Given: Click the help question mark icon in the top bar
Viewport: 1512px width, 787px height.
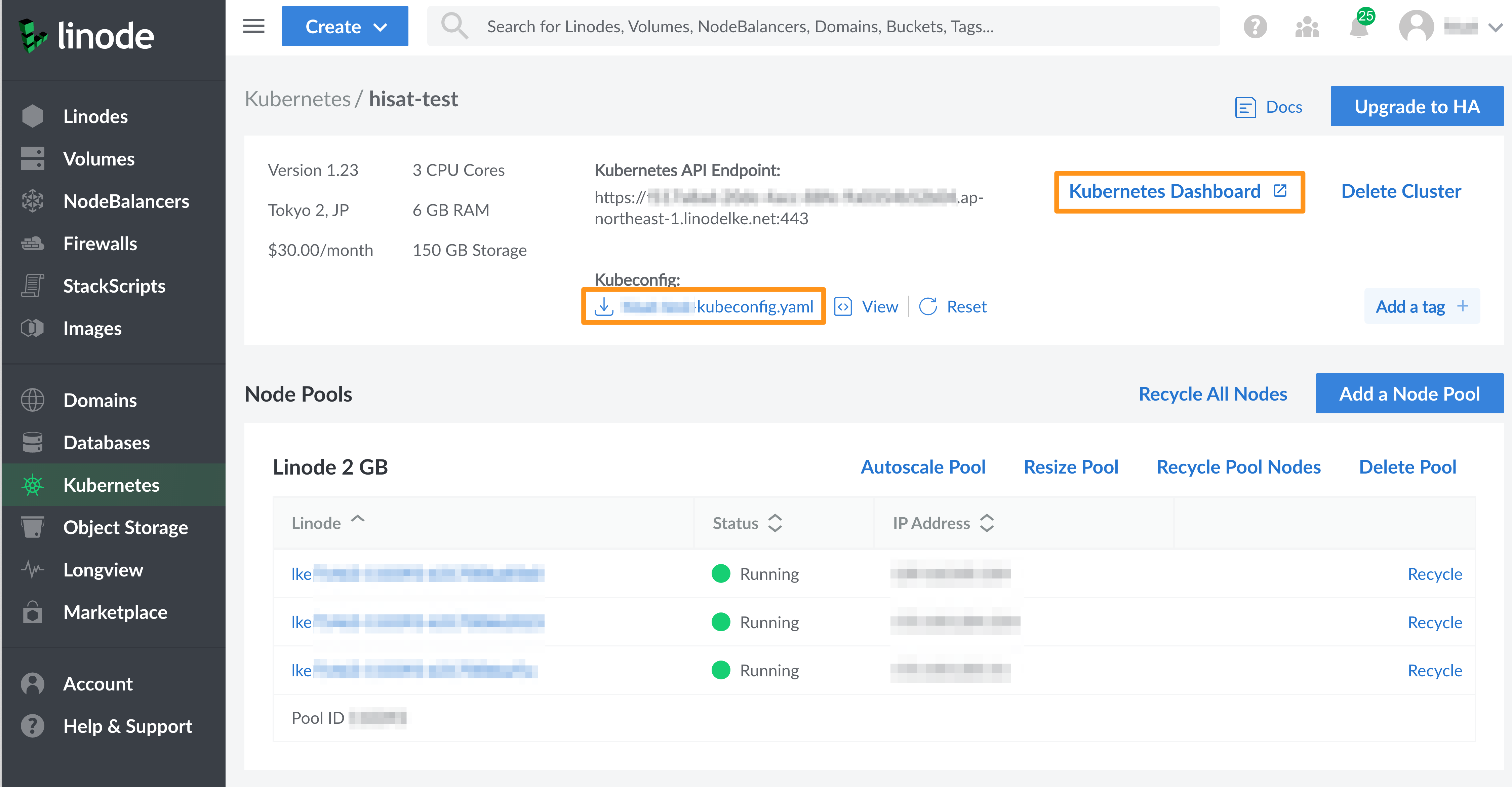Looking at the screenshot, I should click(1255, 27).
